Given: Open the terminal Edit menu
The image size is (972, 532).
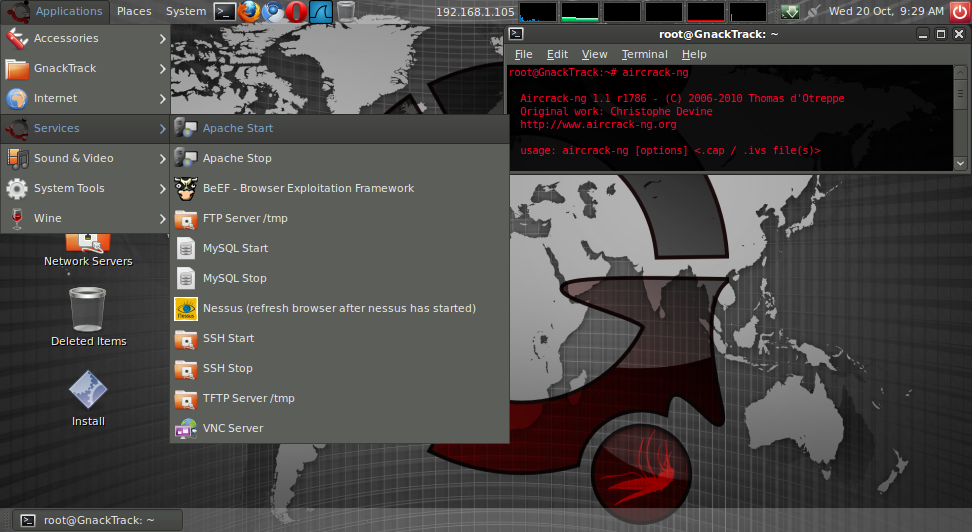Looking at the screenshot, I should (557, 55).
